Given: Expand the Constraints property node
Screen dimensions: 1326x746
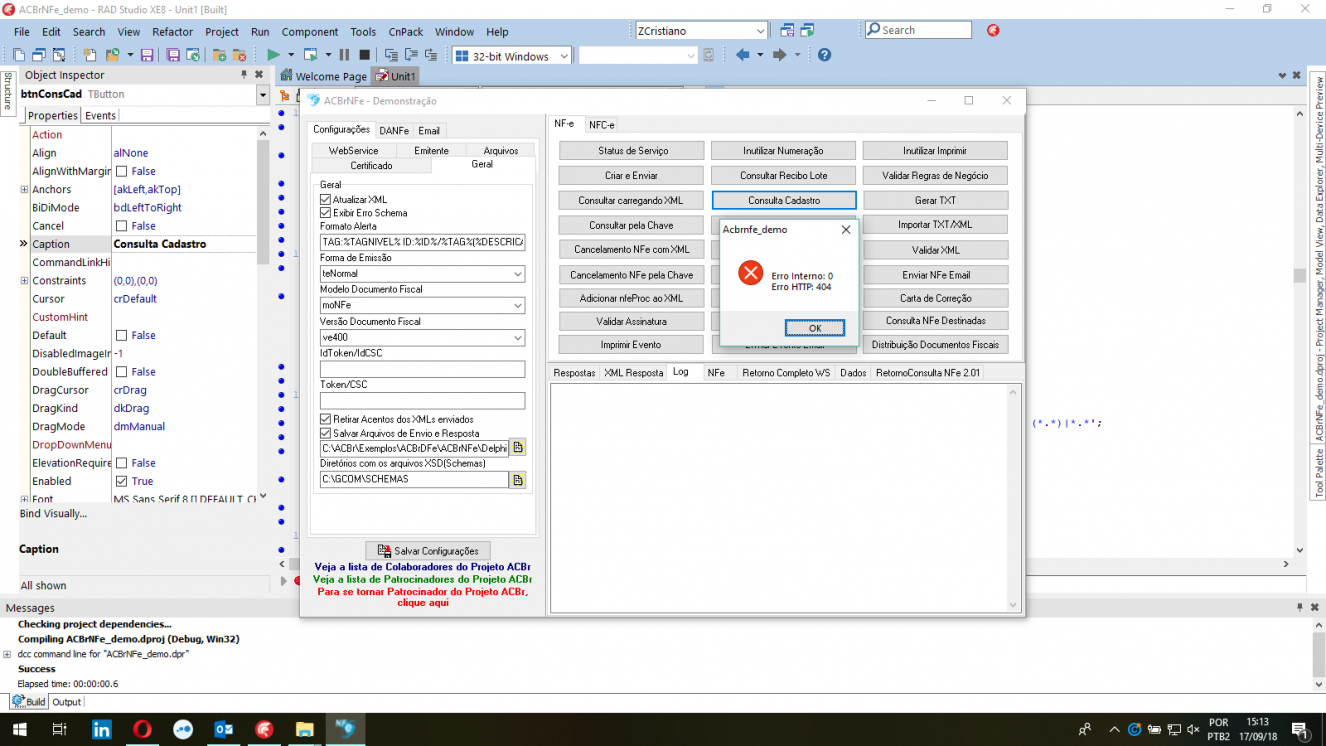Looking at the screenshot, I should tap(24, 281).
